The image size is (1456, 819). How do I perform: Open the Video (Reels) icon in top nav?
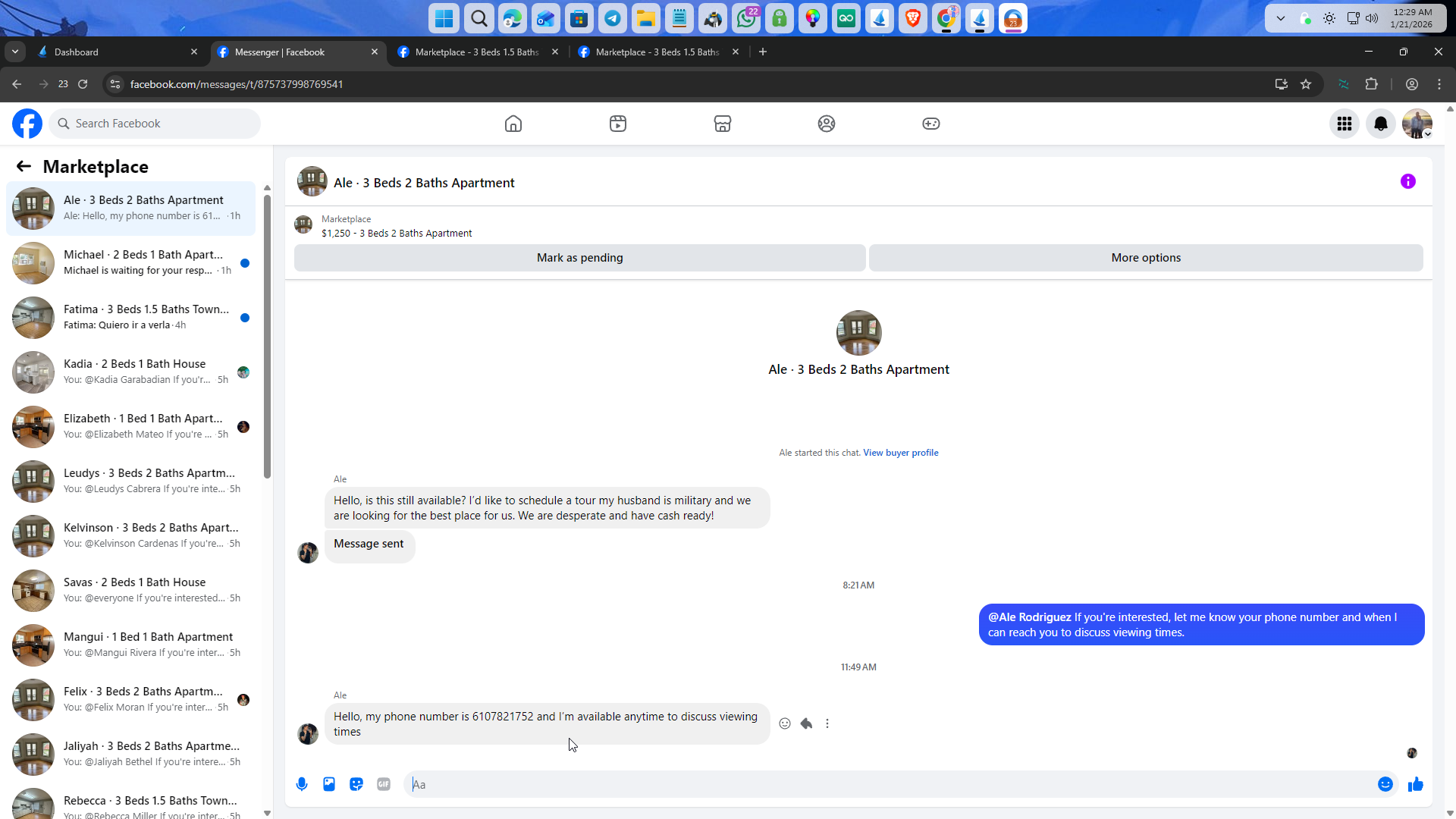tap(618, 124)
